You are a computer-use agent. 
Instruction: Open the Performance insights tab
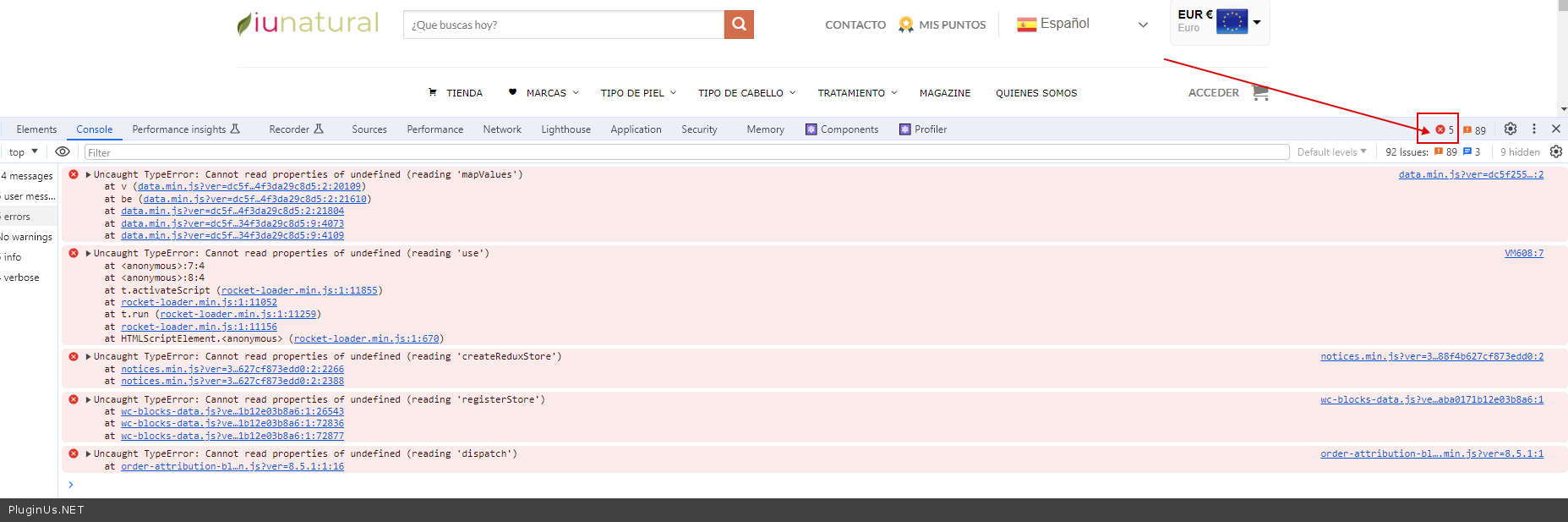186,129
